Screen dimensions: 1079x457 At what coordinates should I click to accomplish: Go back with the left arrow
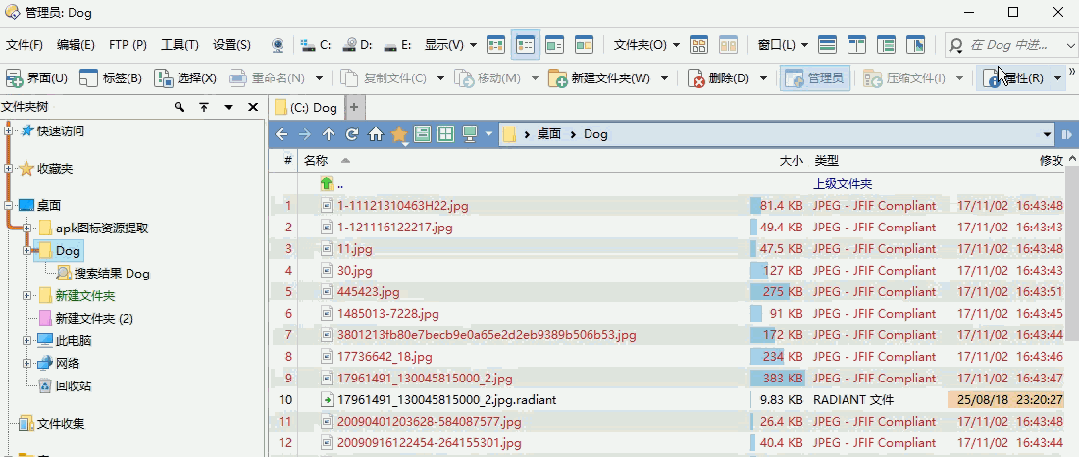[281, 134]
